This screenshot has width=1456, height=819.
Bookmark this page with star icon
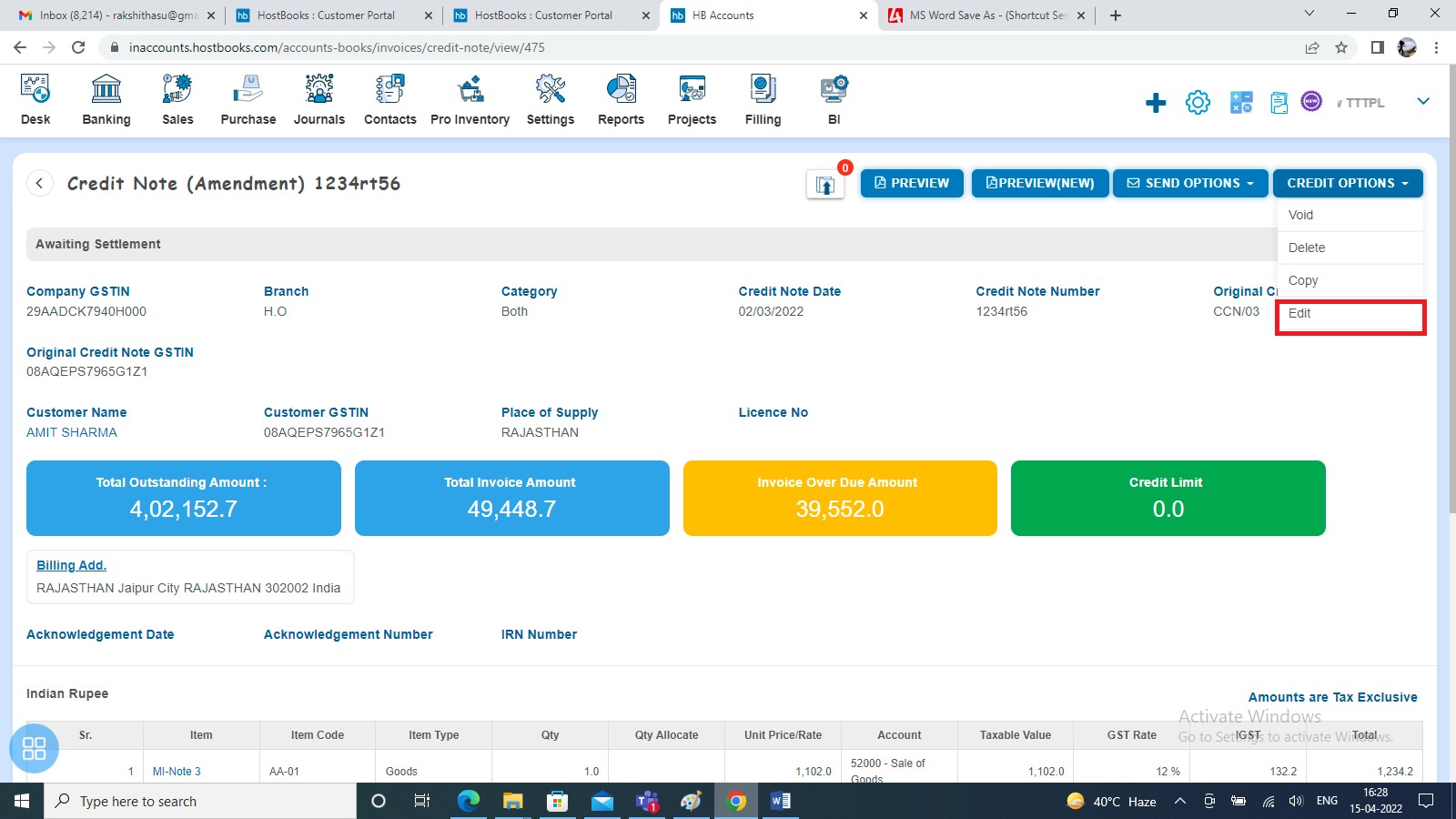(x=1341, y=47)
